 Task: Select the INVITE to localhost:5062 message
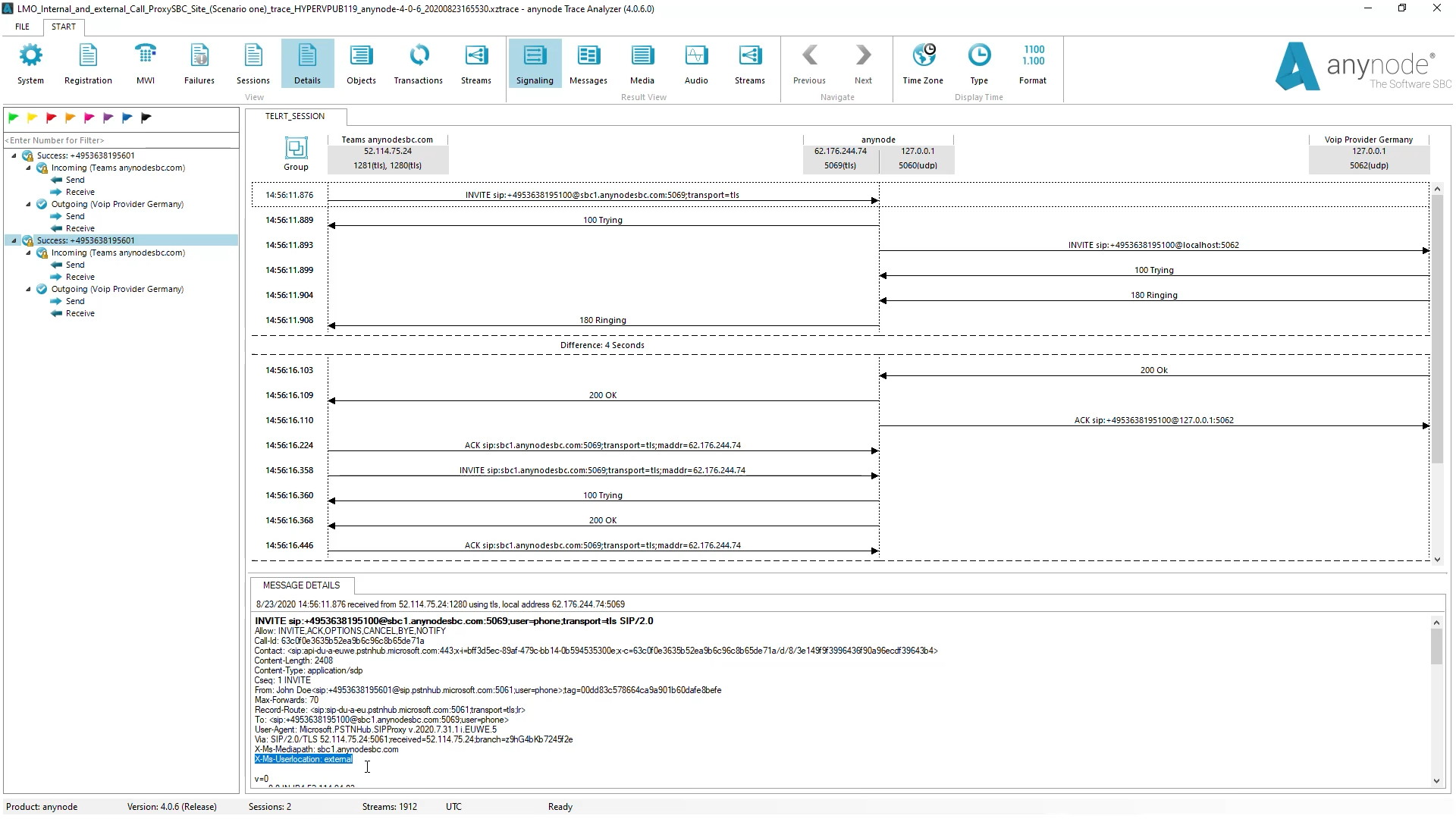point(1153,245)
